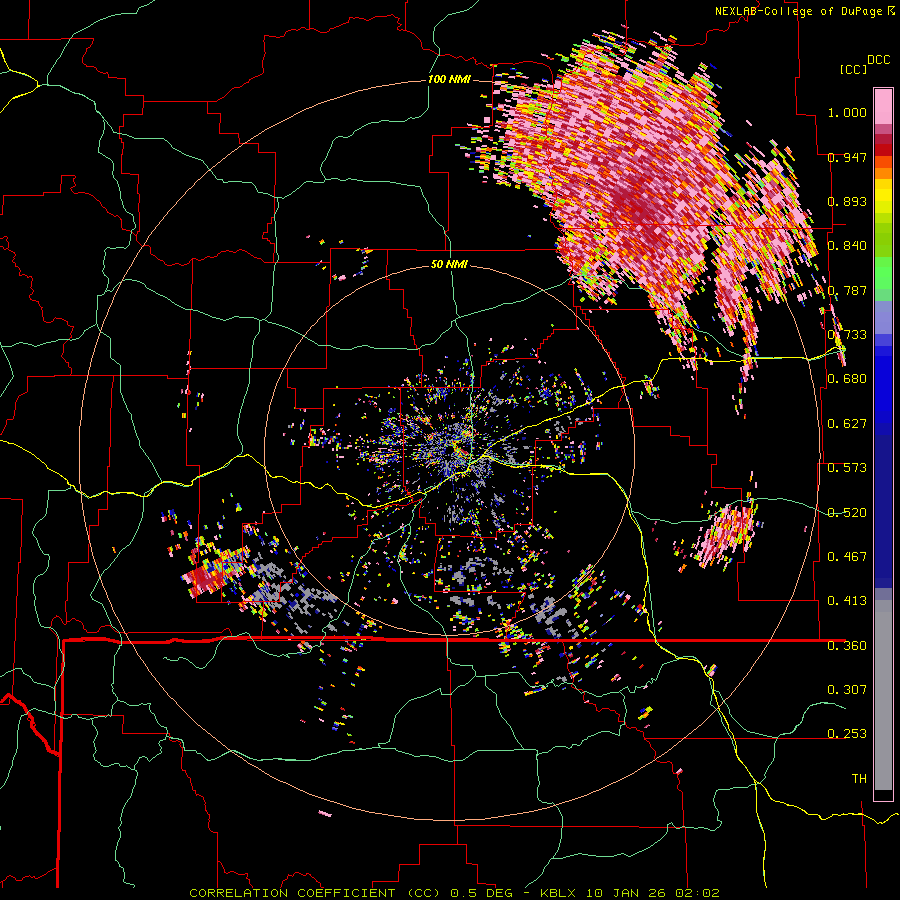Image resolution: width=900 pixels, height=900 pixels.
Task: Click the 0.840 legend value
Action: coord(847,246)
